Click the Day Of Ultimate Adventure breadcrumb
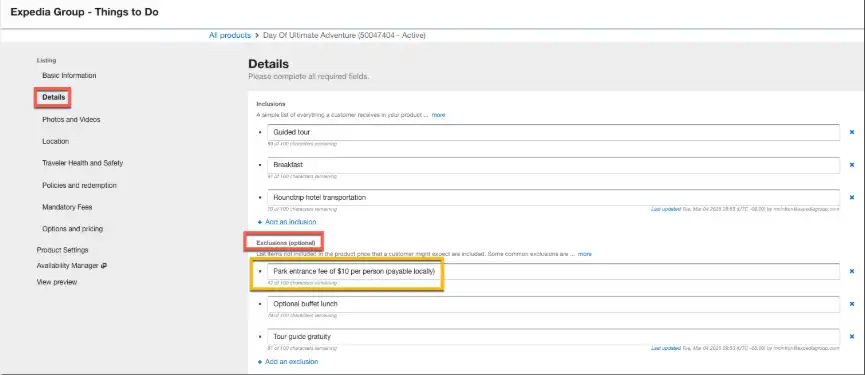The width and height of the screenshot is (865, 375). [x=344, y=35]
